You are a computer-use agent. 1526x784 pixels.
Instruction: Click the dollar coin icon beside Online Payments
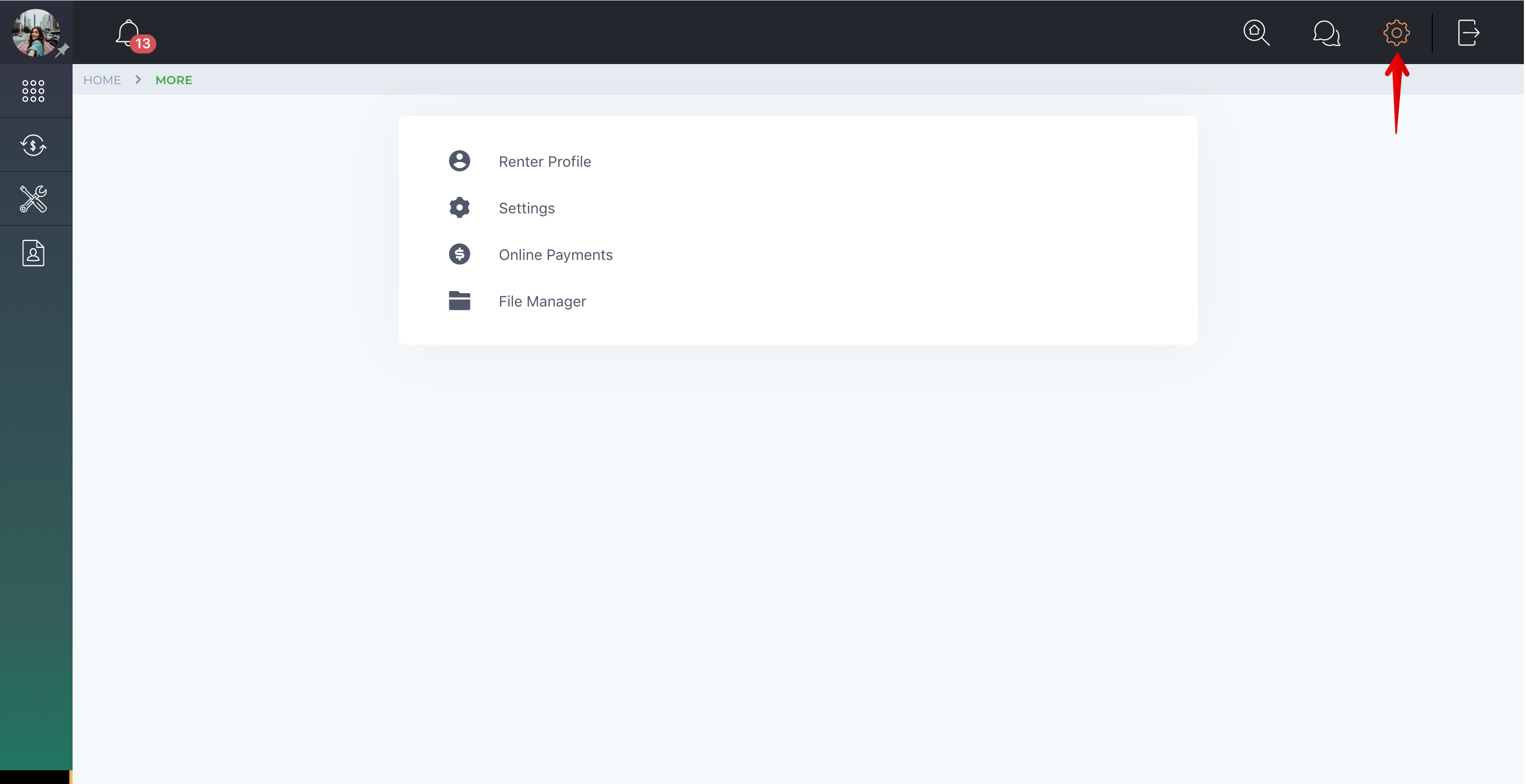tap(459, 255)
